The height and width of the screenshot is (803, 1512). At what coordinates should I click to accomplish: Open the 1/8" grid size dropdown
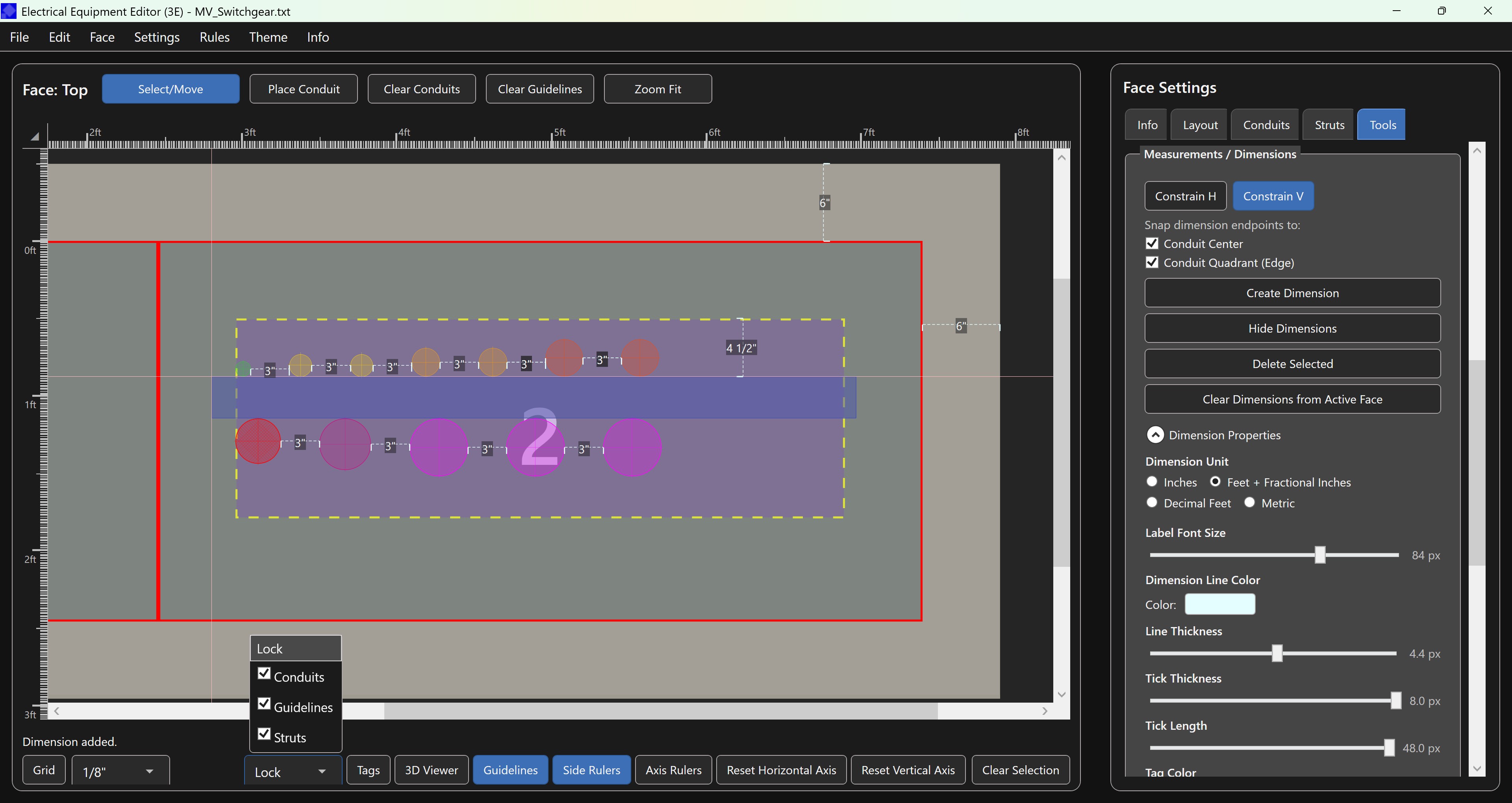120,771
